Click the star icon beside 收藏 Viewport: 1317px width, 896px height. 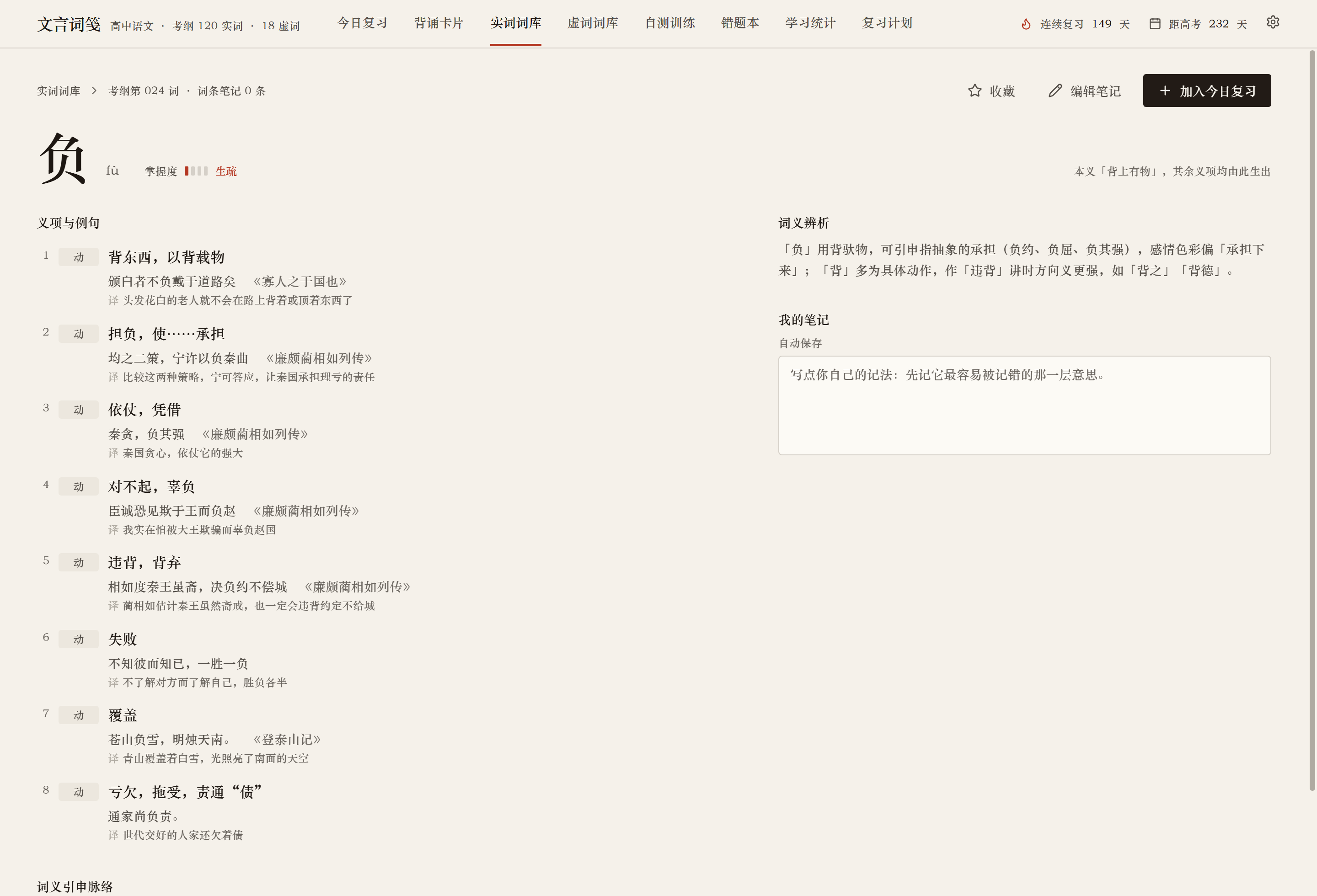coord(974,91)
